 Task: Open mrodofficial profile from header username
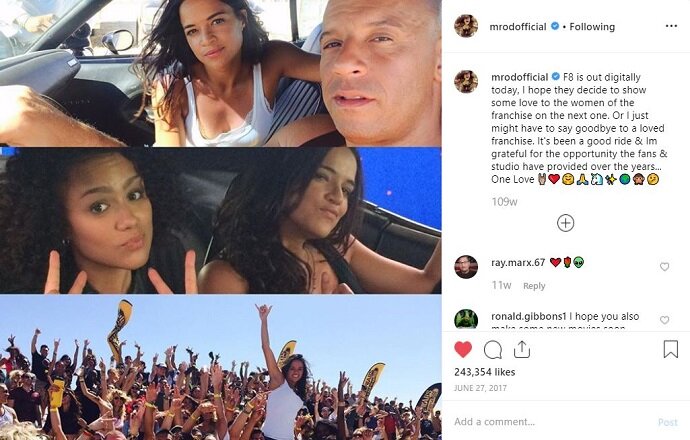pos(518,27)
